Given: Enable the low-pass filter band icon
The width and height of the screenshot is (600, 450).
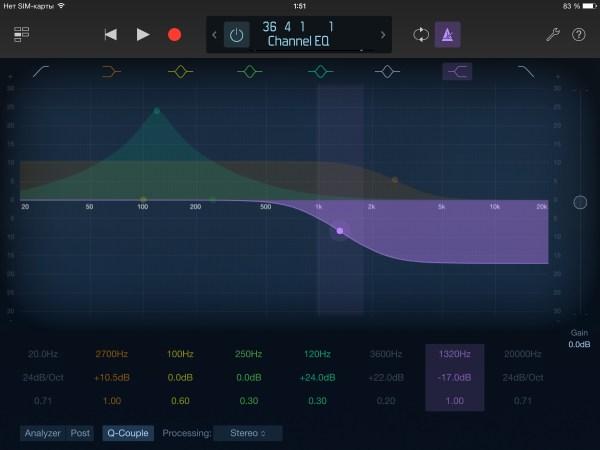Looking at the screenshot, I should point(526,72).
